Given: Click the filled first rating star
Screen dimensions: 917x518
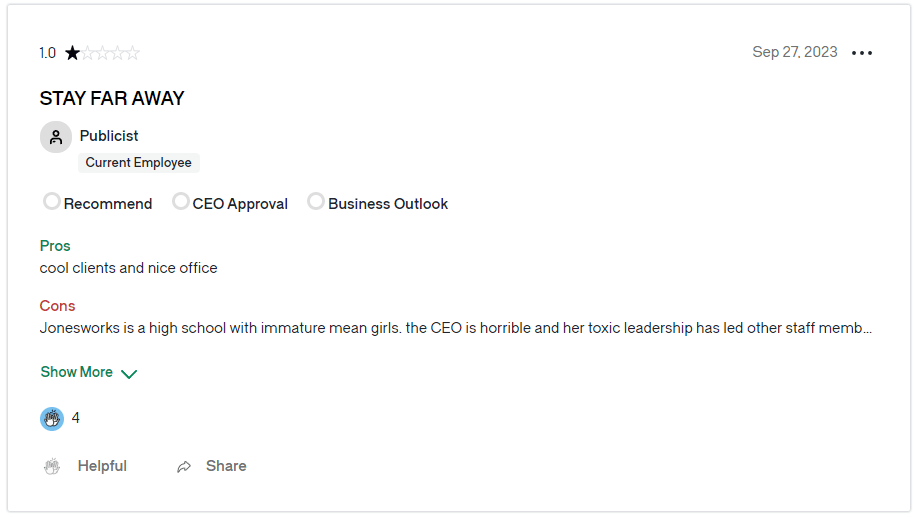Looking at the screenshot, I should click(73, 53).
